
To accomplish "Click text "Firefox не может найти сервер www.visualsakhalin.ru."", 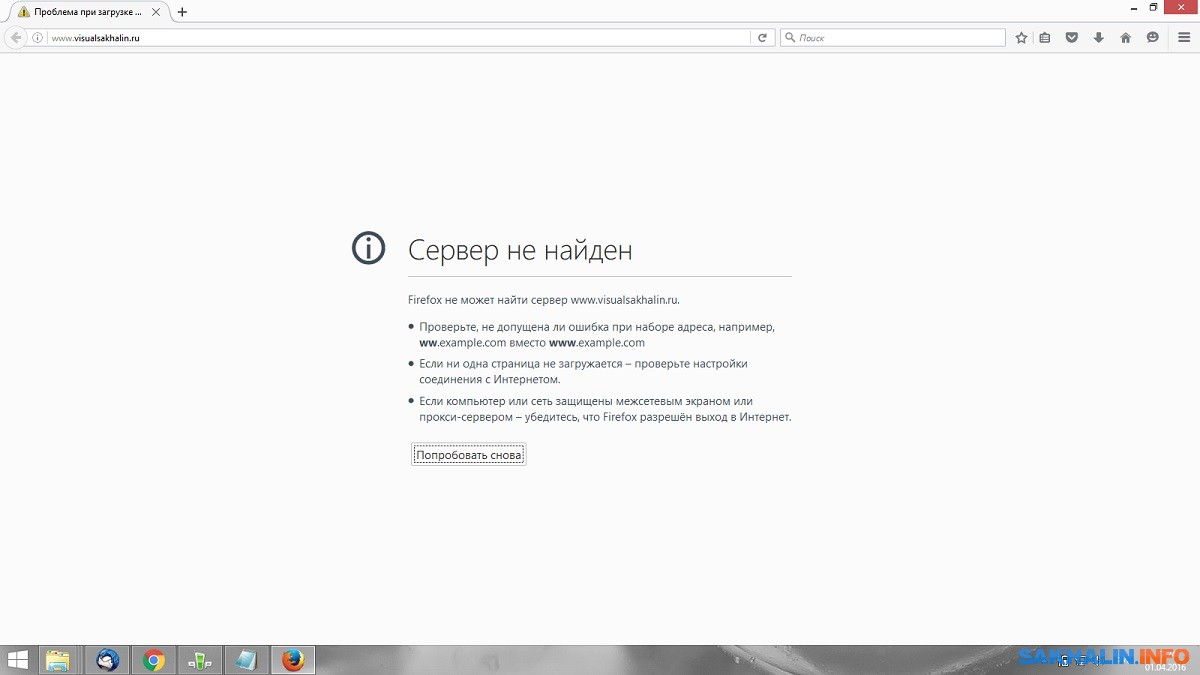I will click(544, 299).
